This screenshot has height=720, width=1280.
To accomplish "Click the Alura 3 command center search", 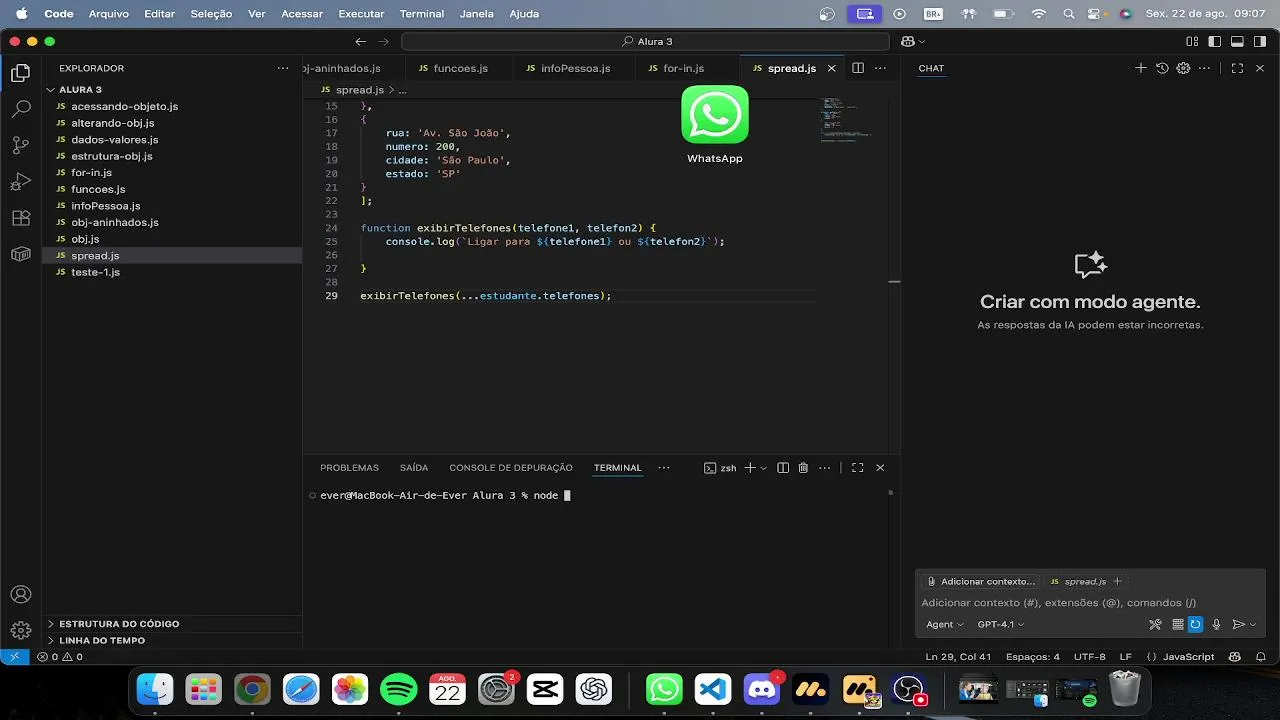I will [645, 41].
